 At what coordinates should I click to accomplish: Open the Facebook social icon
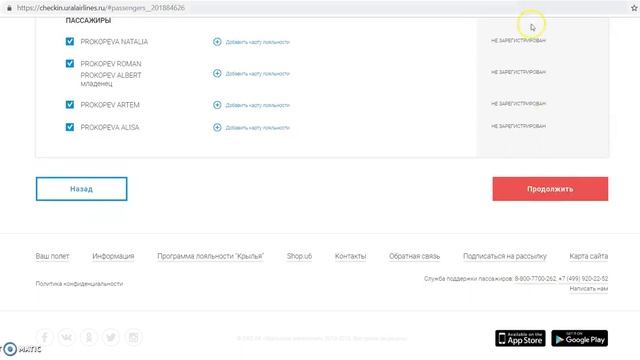click(x=44, y=337)
